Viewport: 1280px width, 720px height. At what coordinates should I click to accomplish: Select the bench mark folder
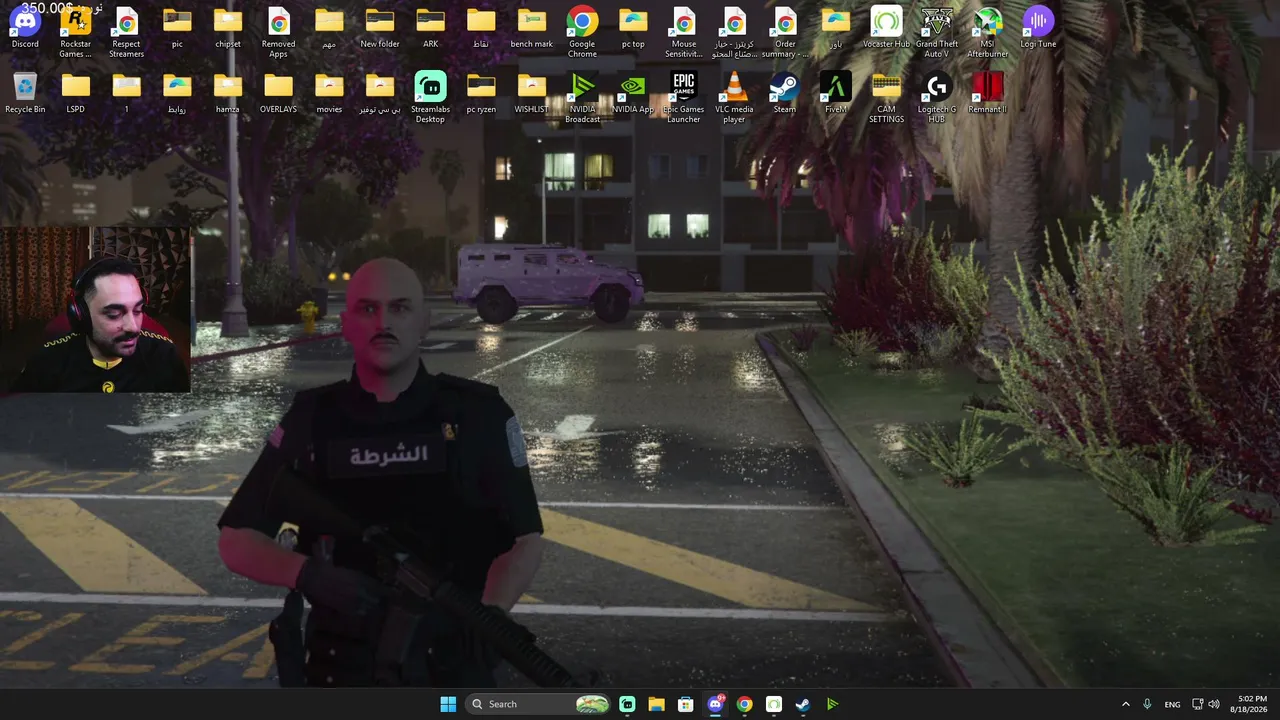tap(532, 28)
